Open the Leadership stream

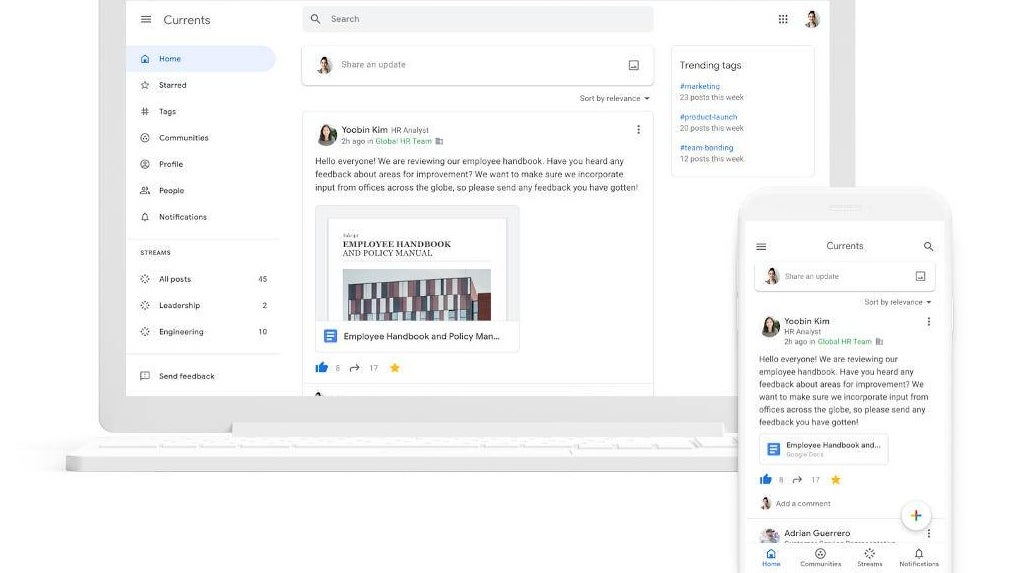tap(203, 305)
